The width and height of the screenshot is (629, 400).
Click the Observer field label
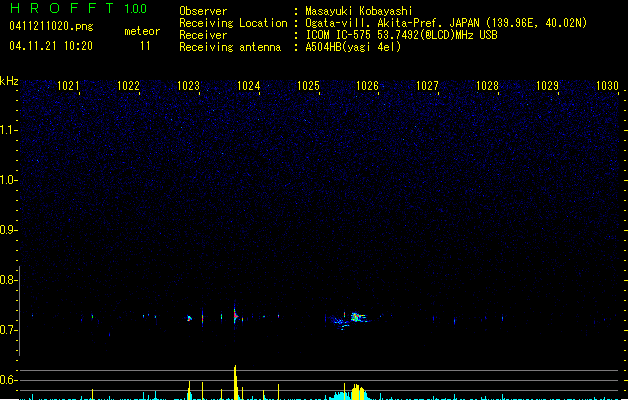[203, 11]
